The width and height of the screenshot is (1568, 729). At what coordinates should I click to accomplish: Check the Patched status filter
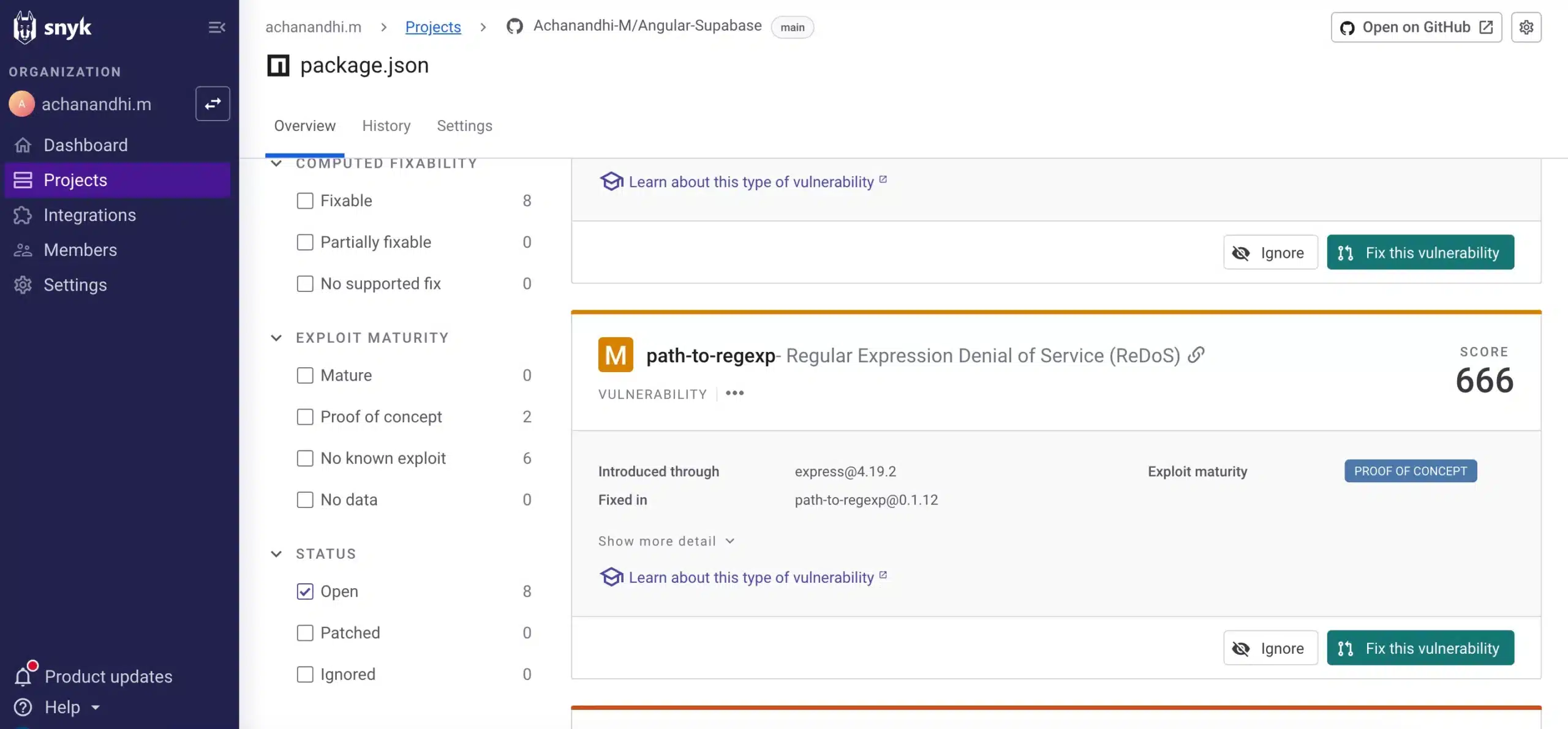(304, 633)
